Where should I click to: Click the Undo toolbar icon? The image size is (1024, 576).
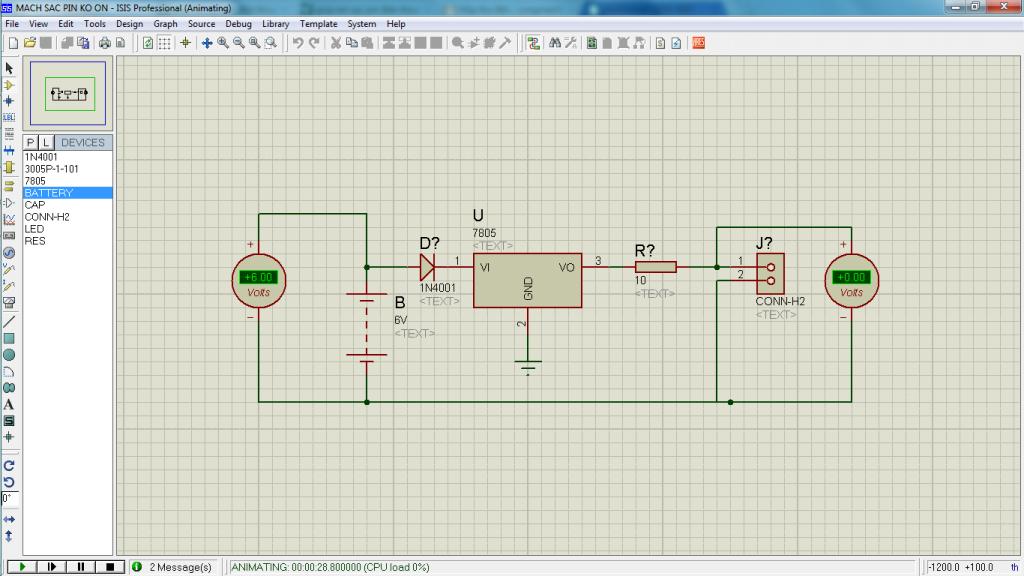(297, 43)
